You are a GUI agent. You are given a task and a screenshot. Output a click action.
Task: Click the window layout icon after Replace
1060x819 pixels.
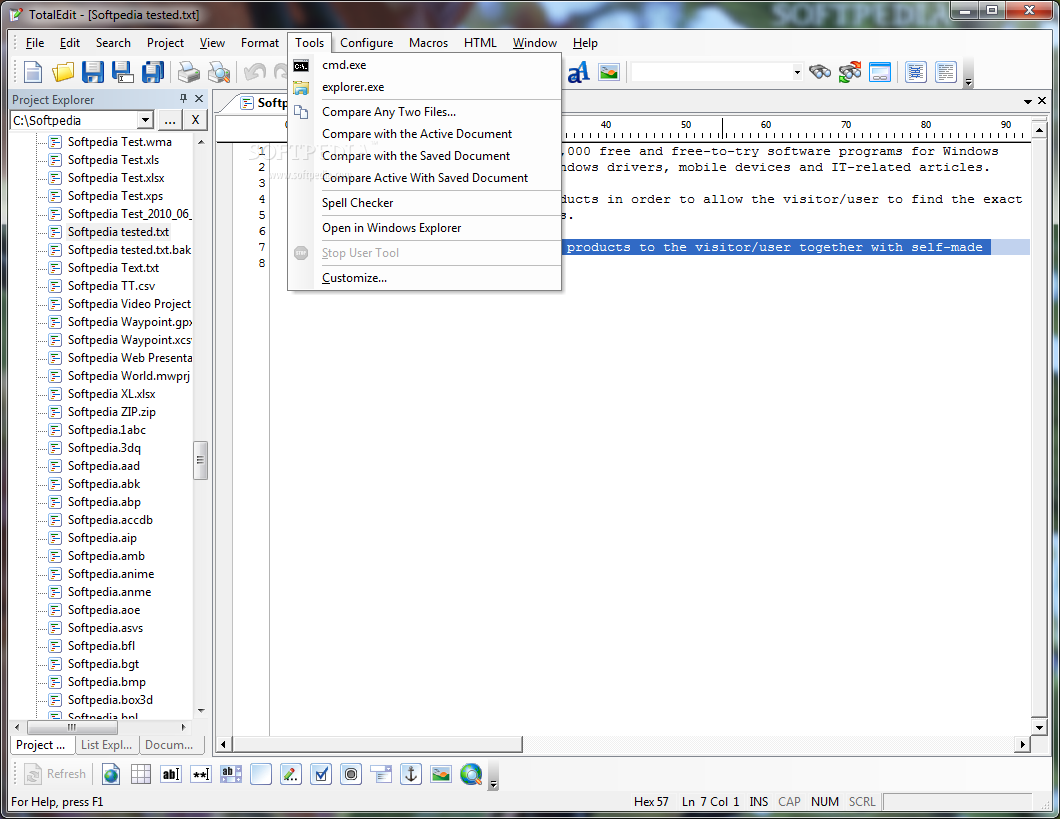coord(880,72)
